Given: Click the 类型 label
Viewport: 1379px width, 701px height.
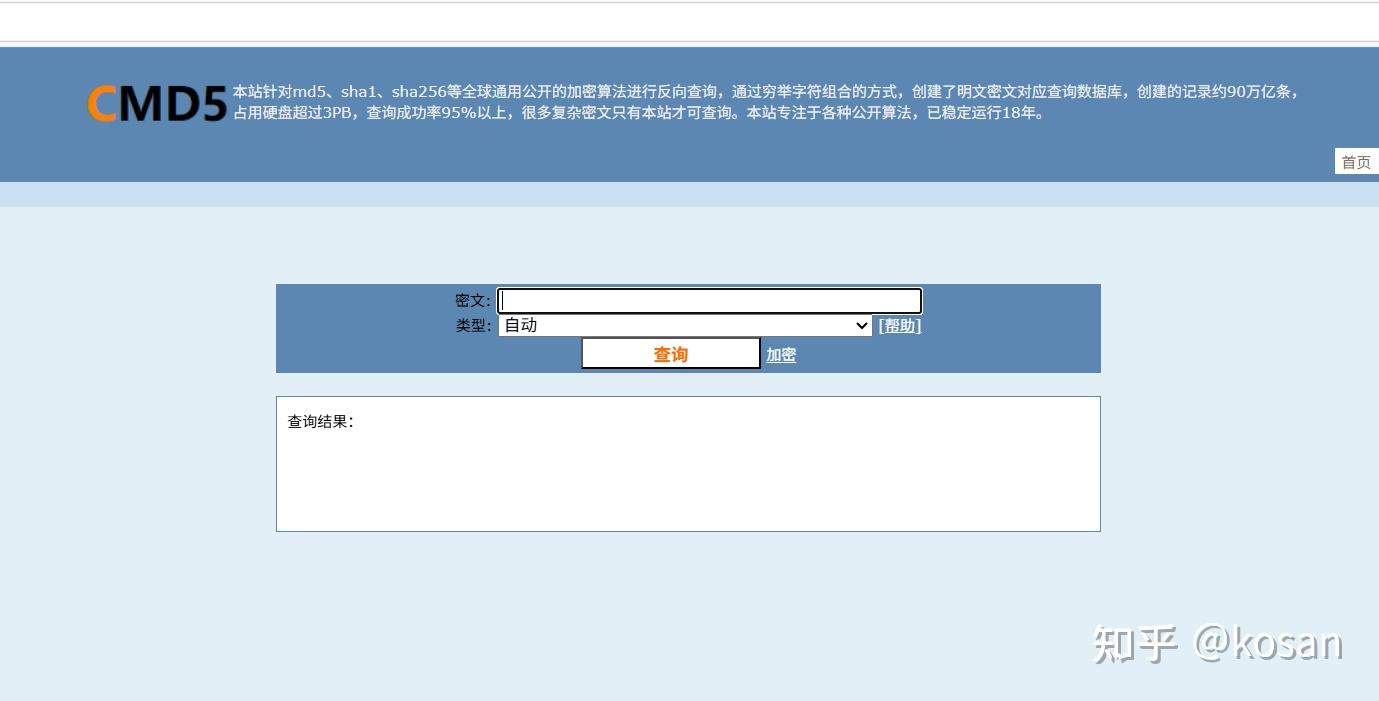Looking at the screenshot, I should 471,325.
